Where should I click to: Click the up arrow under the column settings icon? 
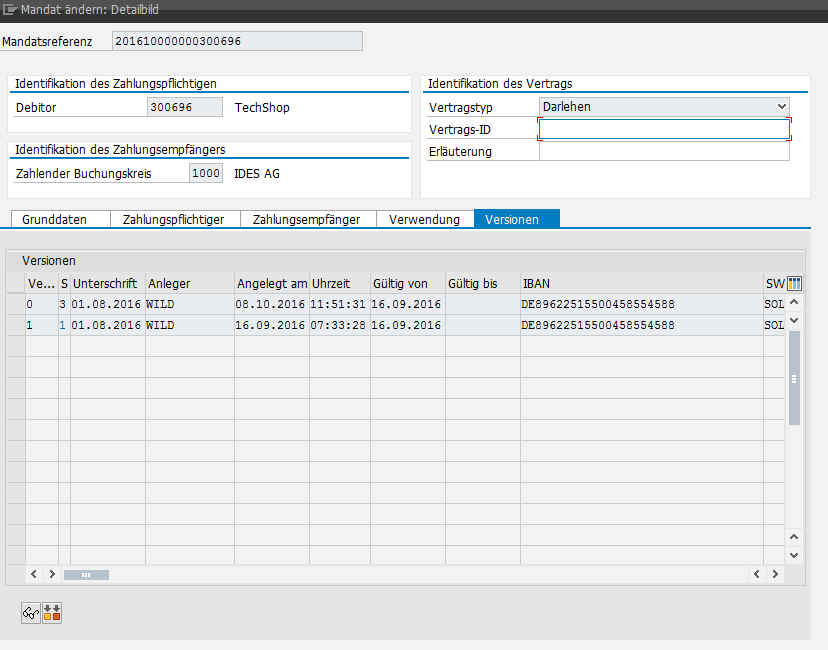[795, 302]
